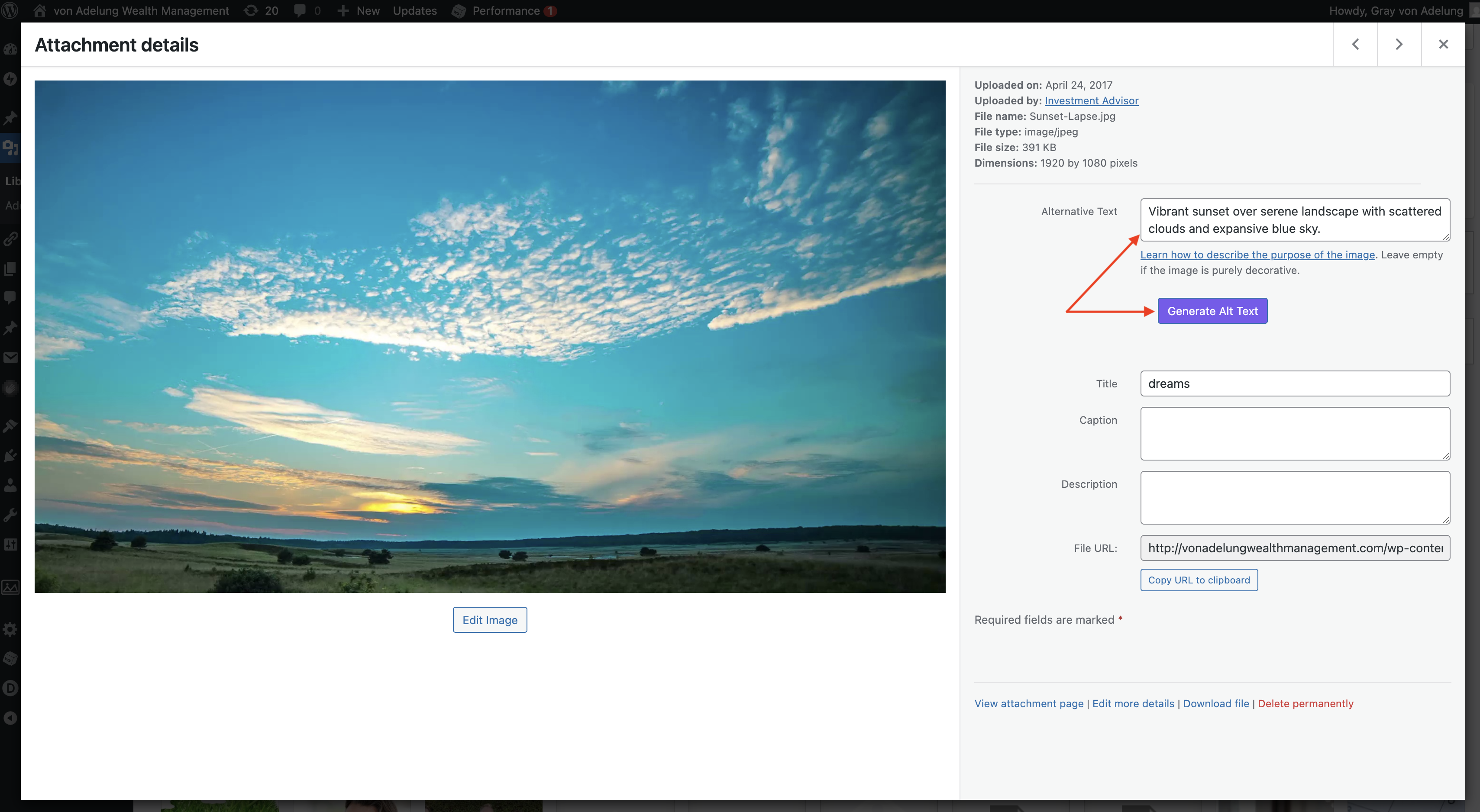This screenshot has height=812, width=1480.
Task: Click the image/jpeg file type text
Action: tap(1051, 132)
